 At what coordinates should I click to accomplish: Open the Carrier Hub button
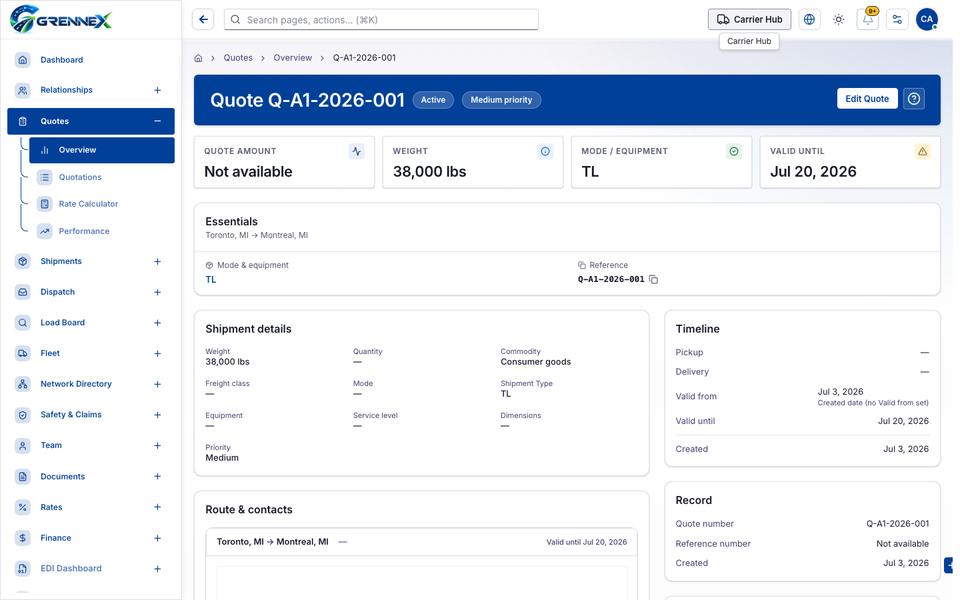point(749,20)
